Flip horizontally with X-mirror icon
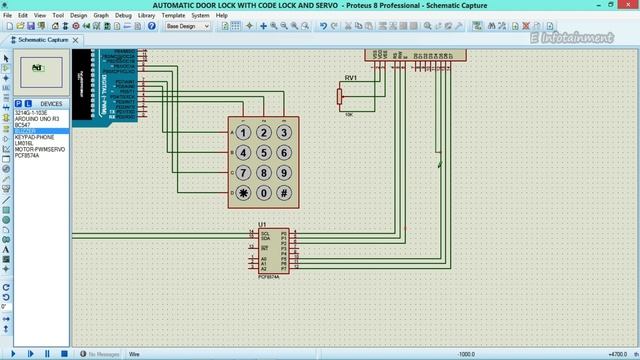 click(6, 319)
